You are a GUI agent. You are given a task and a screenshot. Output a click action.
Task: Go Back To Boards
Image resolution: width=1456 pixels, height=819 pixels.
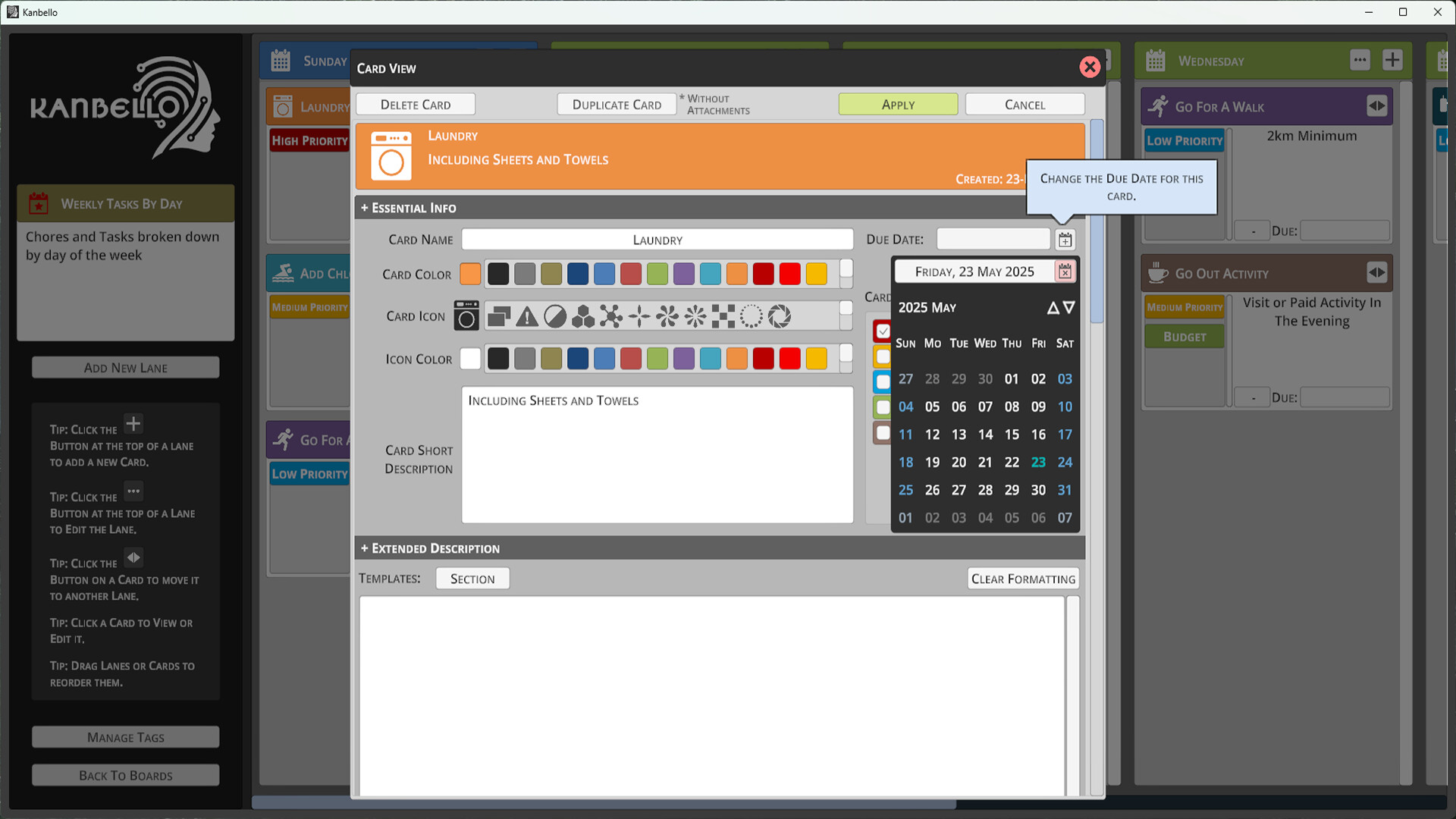pyautogui.click(x=124, y=775)
